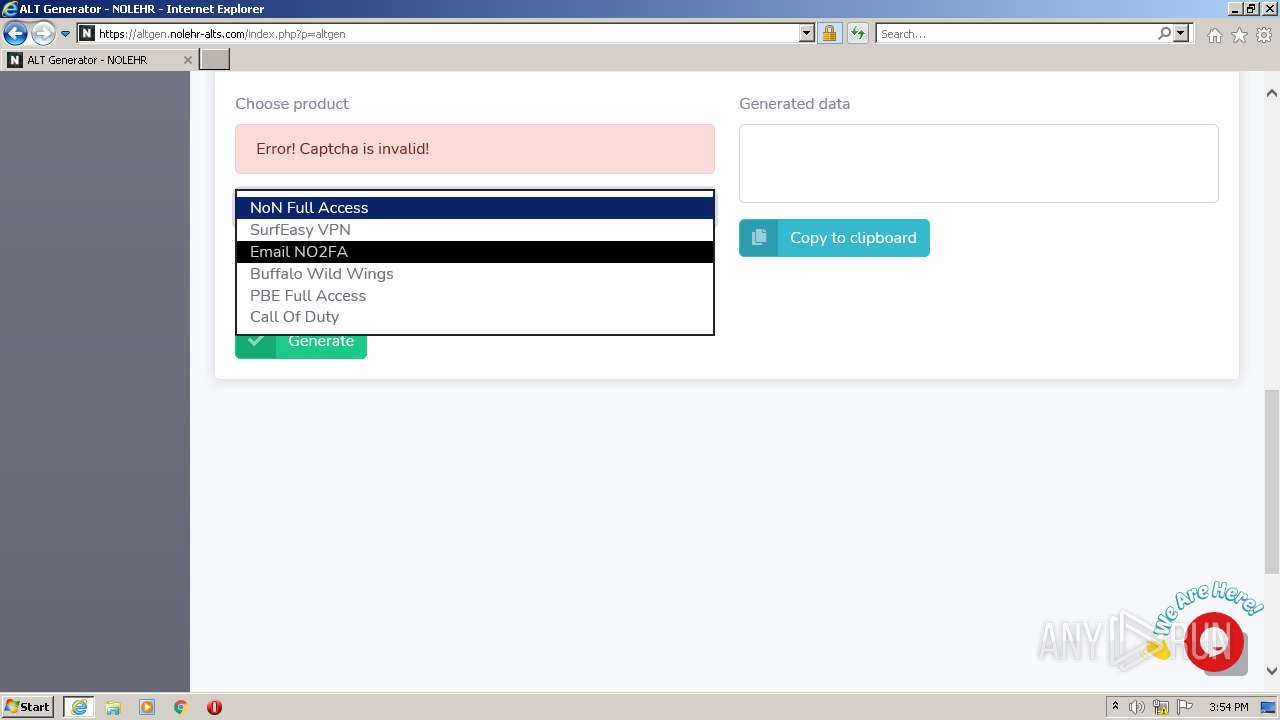Viewport: 1280px width, 720px height.
Task: Select Call Of Duty option
Action: 475,317
